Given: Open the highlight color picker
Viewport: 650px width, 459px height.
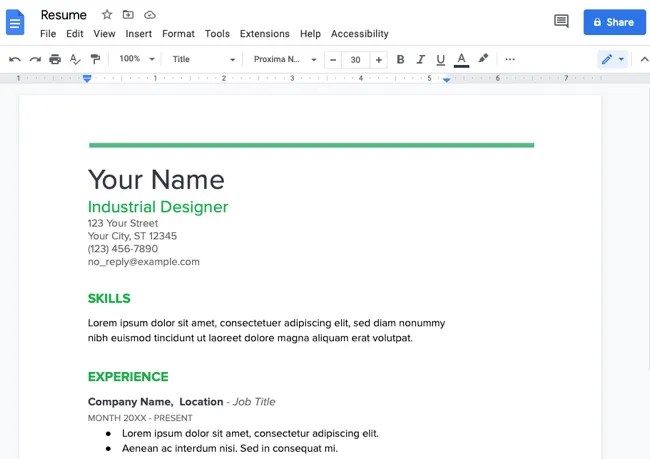Looking at the screenshot, I should coord(483,59).
